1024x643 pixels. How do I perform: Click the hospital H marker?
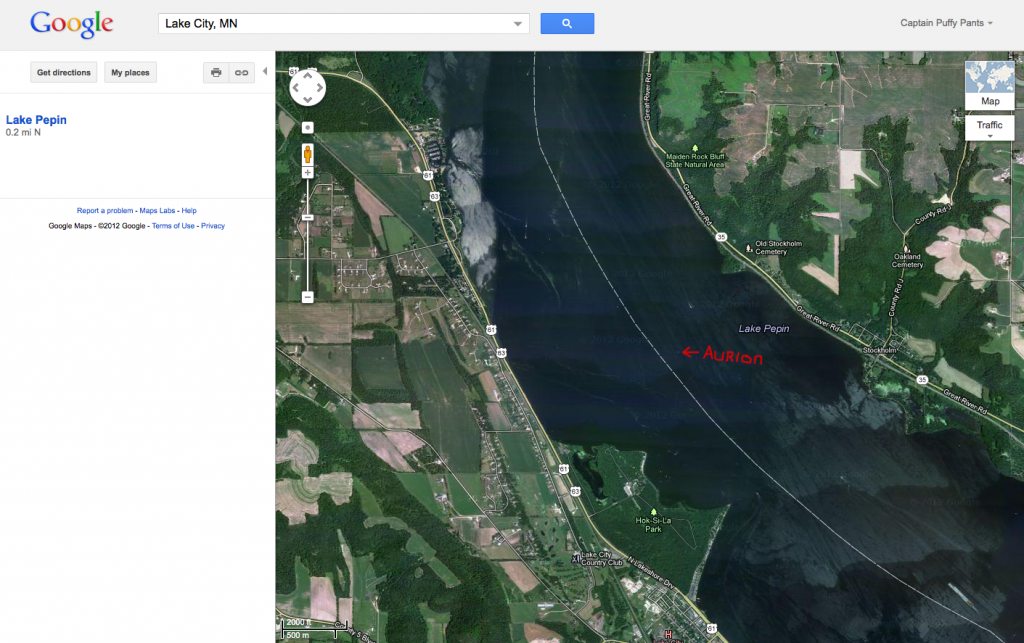[668, 634]
